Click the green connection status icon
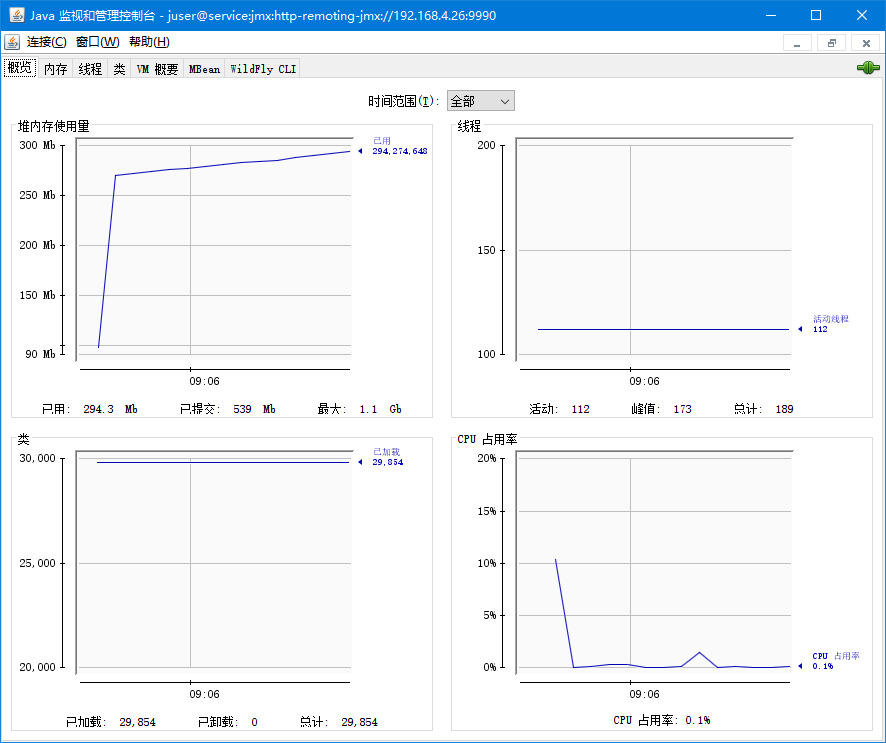The image size is (886, 743). (868, 68)
